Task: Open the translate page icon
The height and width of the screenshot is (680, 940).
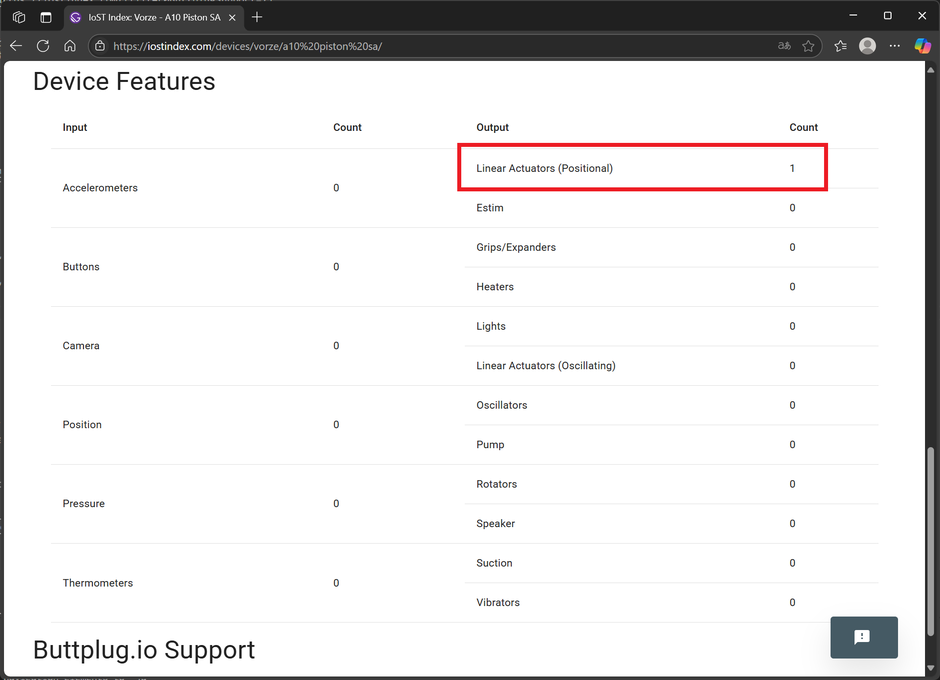Action: (784, 46)
